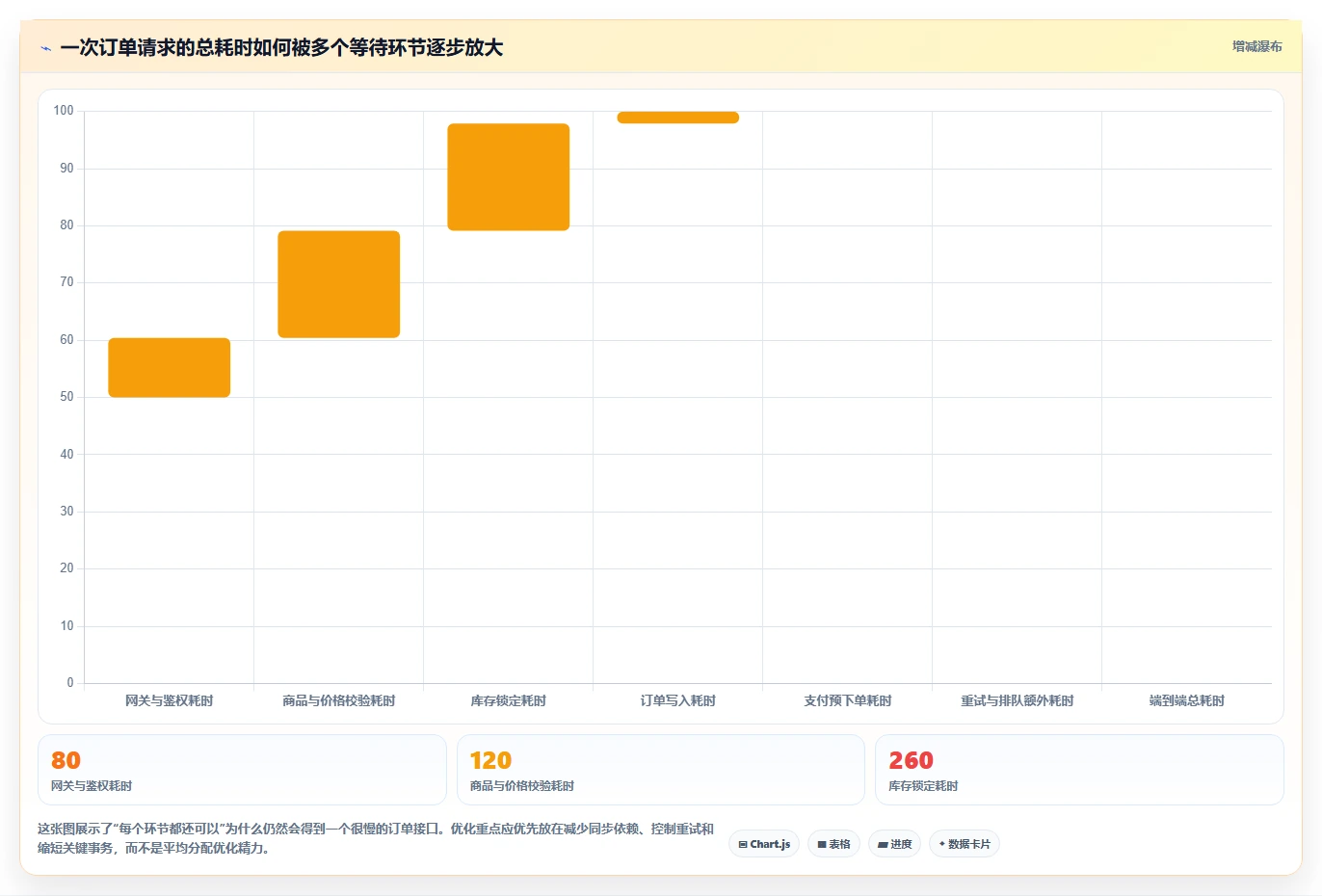Click the 库存锁定耗时 waterfall bar
The height and width of the screenshot is (896, 1322).
point(509,177)
